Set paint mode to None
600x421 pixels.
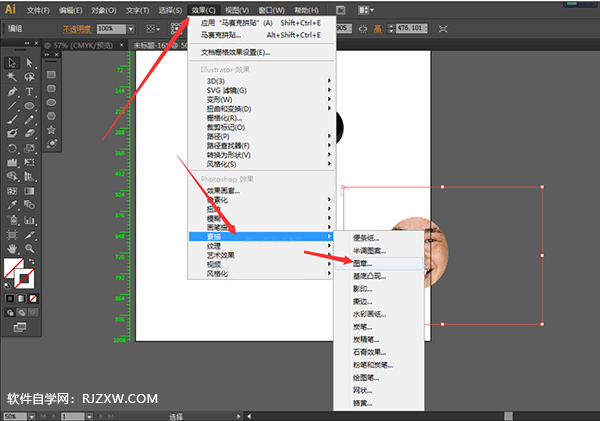tap(33, 298)
